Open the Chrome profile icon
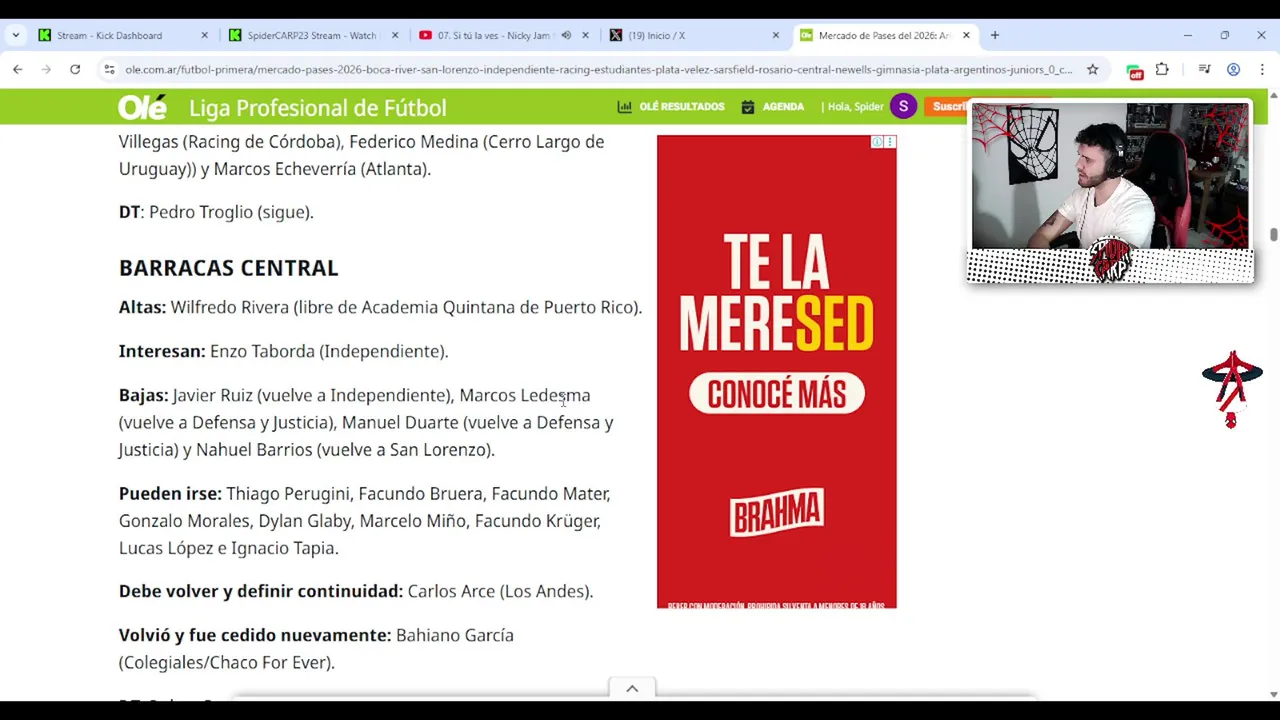This screenshot has width=1280, height=720. 1233,69
